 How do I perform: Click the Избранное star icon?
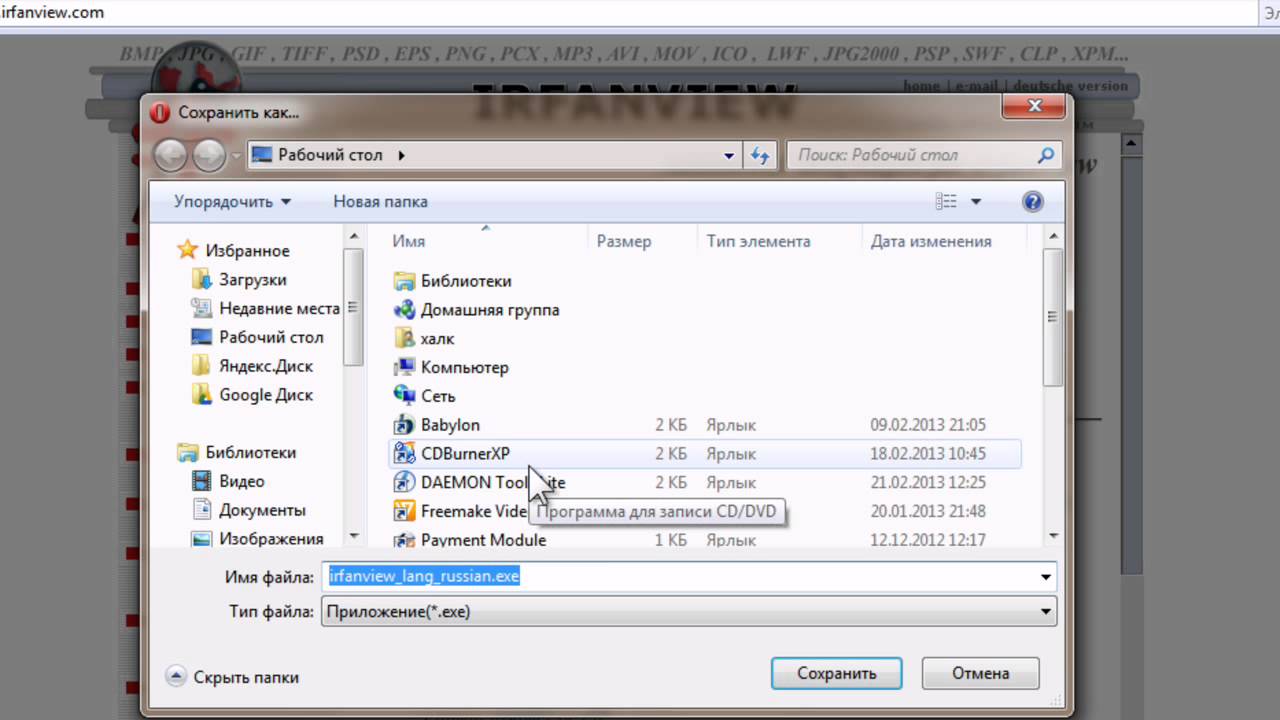tap(187, 250)
